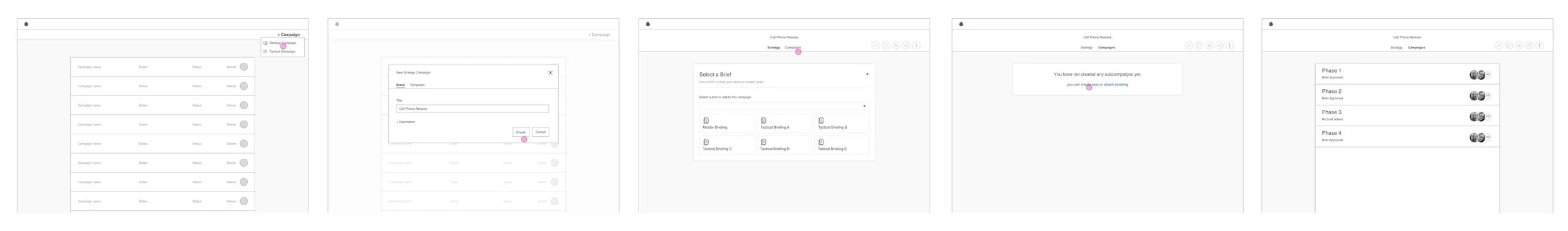Screen dimensions: 1568x231
Task: Click the document icon on the Master Briefing card
Action: click(x=706, y=121)
